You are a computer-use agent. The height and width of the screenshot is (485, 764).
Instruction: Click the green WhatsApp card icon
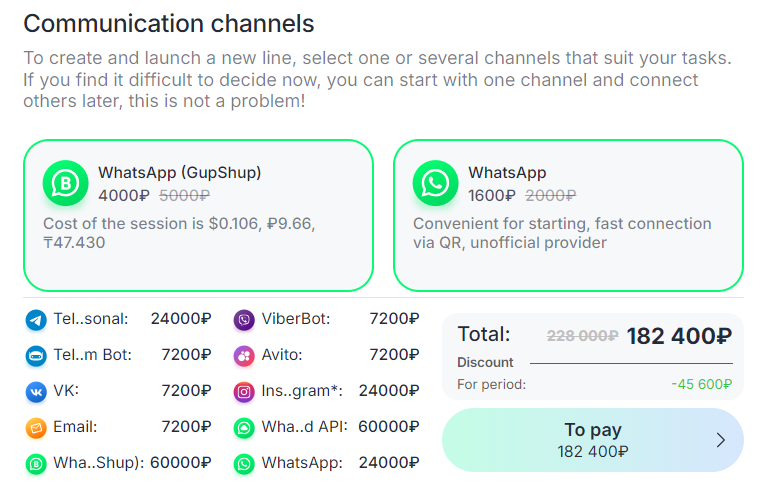[436, 183]
